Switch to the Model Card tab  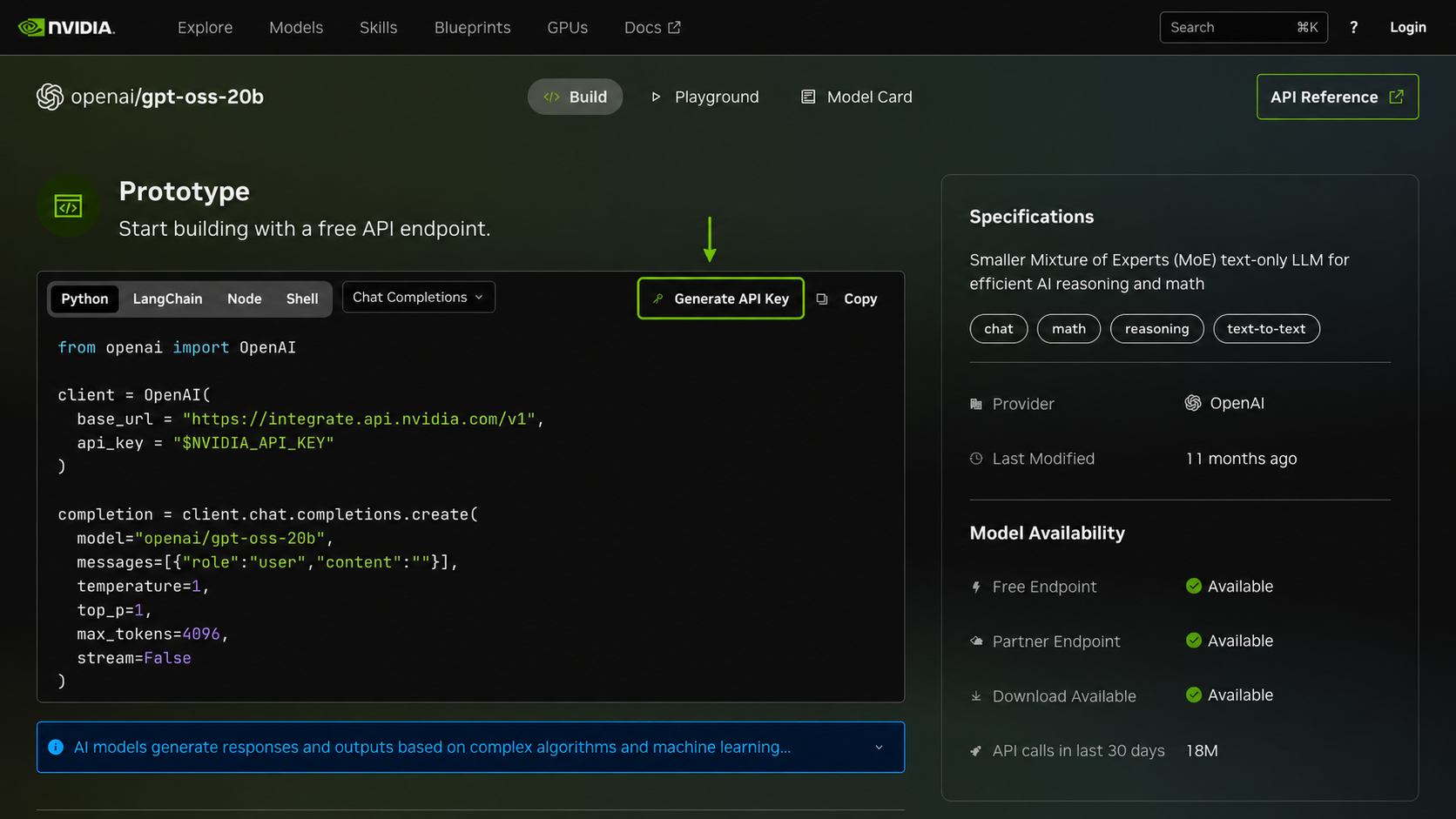coord(857,97)
